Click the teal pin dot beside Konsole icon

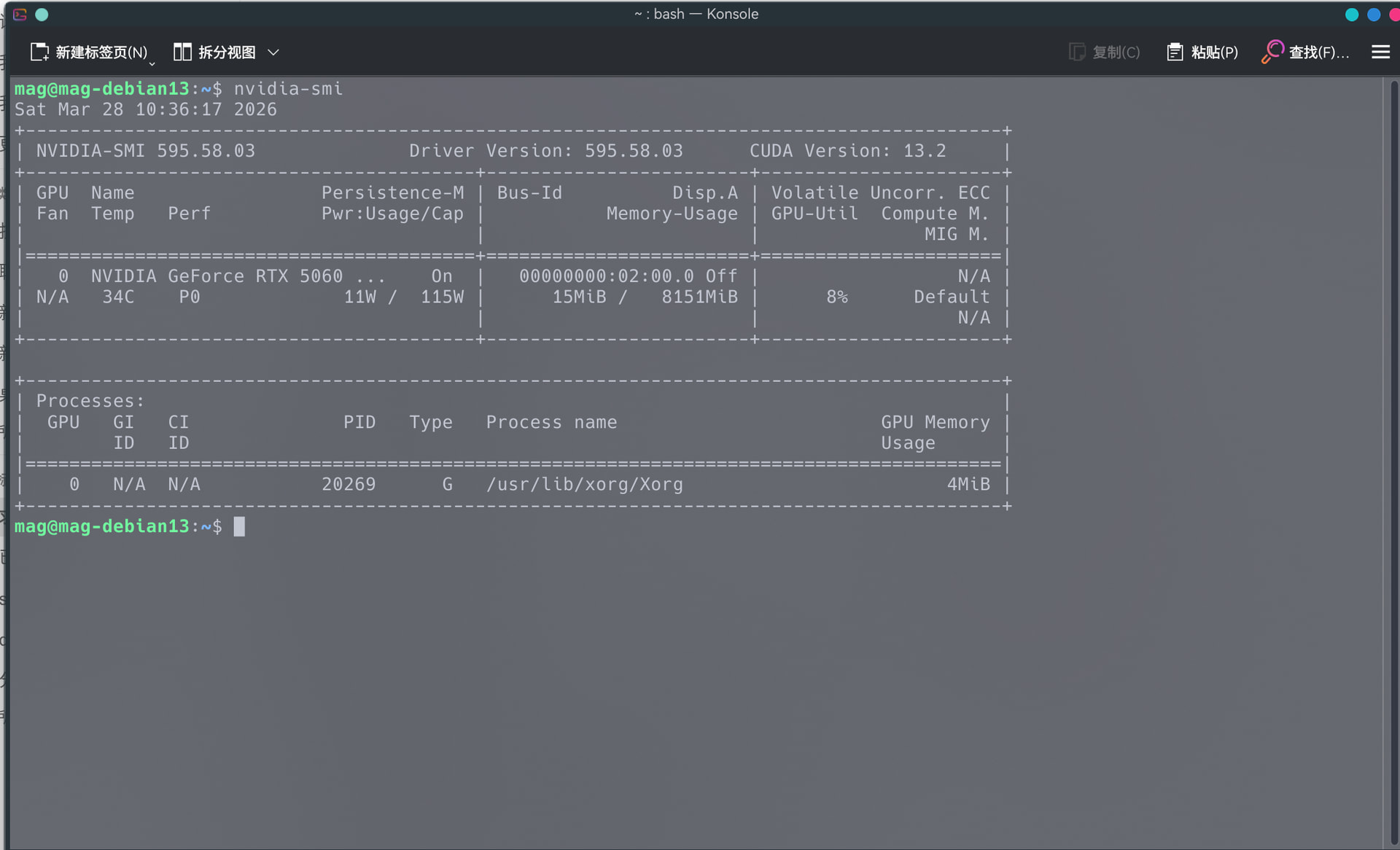[x=42, y=15]
